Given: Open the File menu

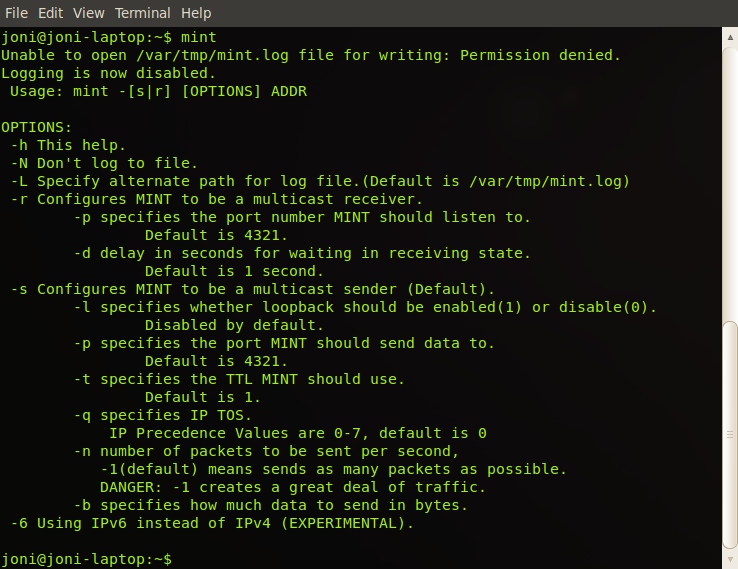Looking at the screenshot, I should [x=16, y=13].
